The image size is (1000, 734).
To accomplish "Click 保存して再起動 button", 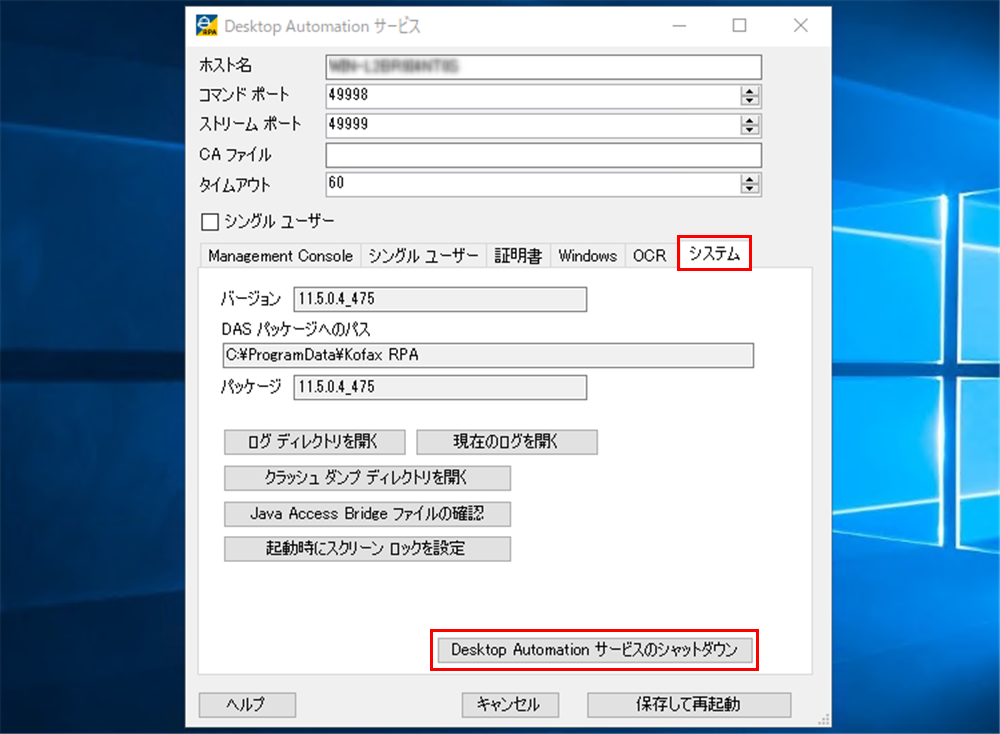I will pos(689,705).
